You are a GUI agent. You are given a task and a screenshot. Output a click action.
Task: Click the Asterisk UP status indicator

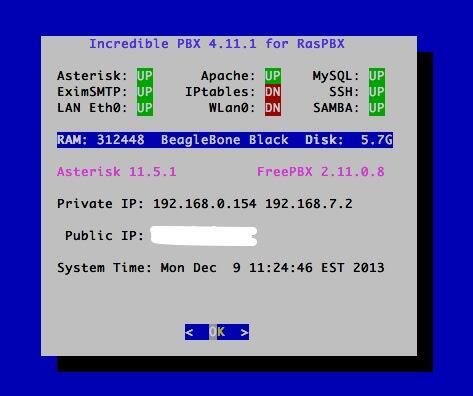tap(145, 76)
